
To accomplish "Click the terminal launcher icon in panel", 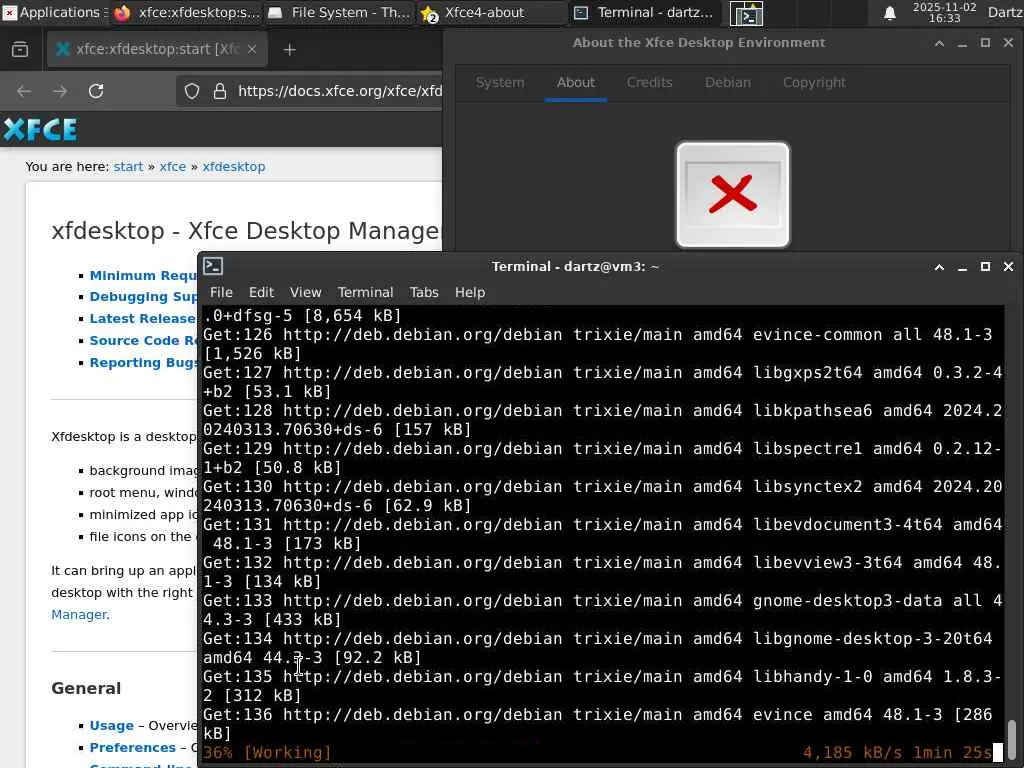I will [x=746, y=13].
